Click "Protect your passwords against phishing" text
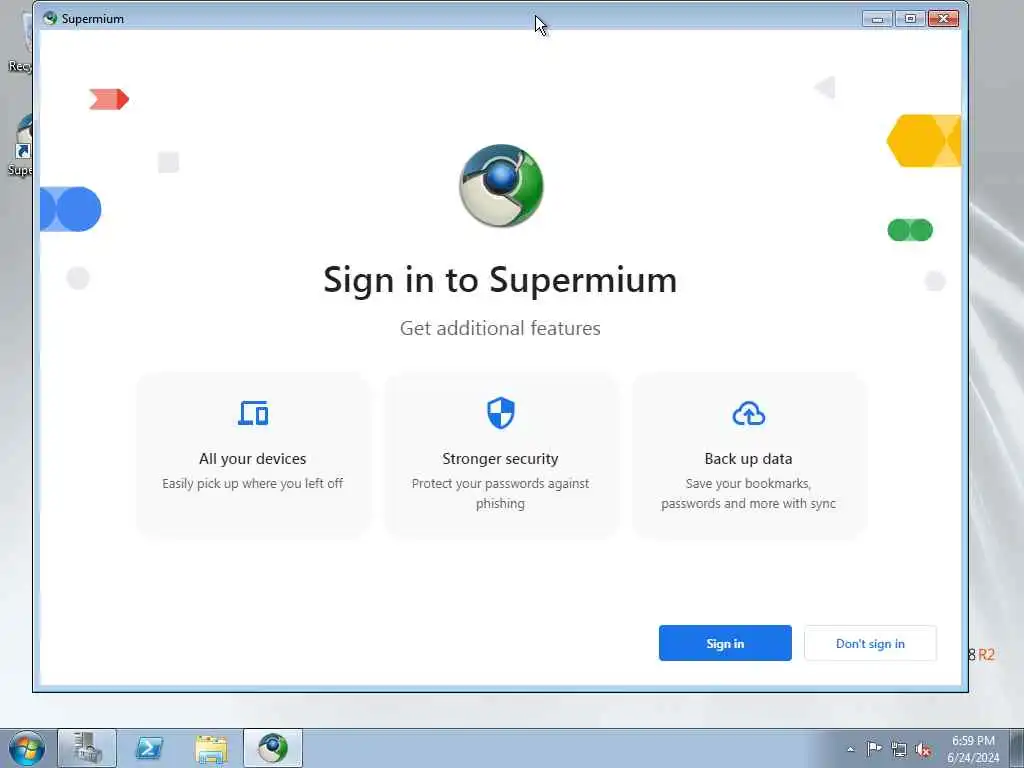Viewport: 1024px width, 768px height. 500,493
